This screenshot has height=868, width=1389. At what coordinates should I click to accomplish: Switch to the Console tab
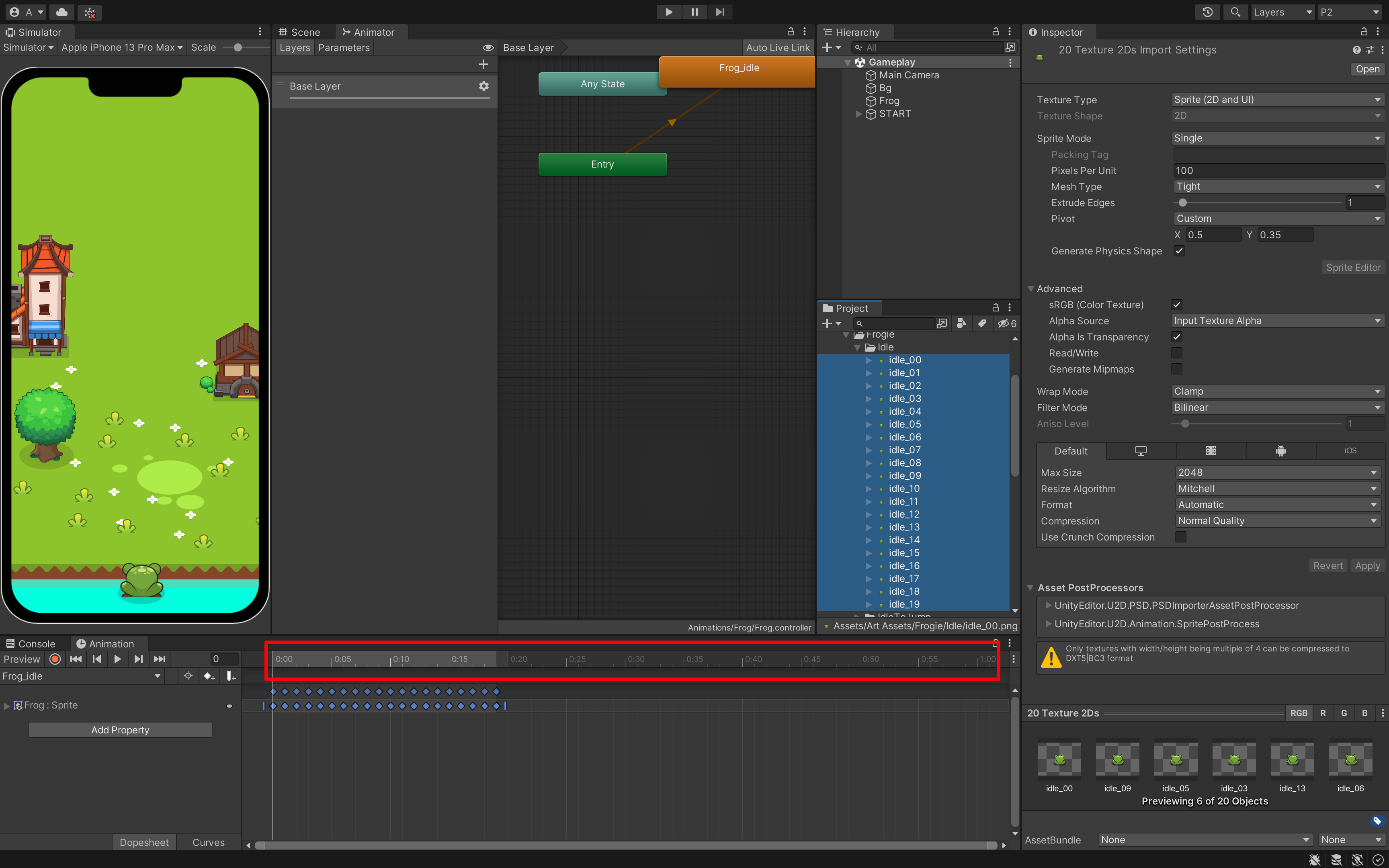pos(31,644)
